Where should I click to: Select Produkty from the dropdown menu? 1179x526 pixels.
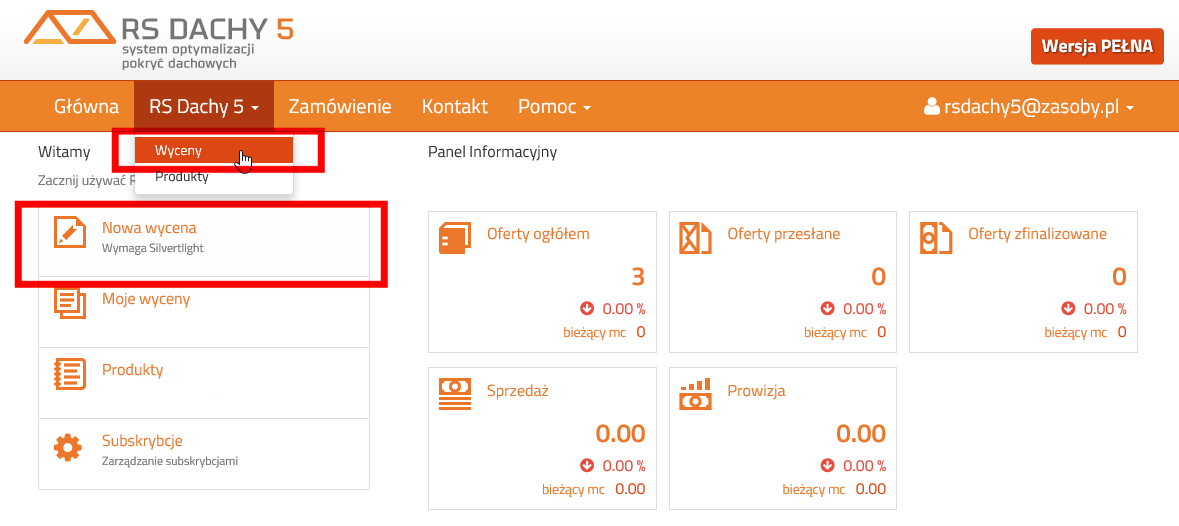182,177
